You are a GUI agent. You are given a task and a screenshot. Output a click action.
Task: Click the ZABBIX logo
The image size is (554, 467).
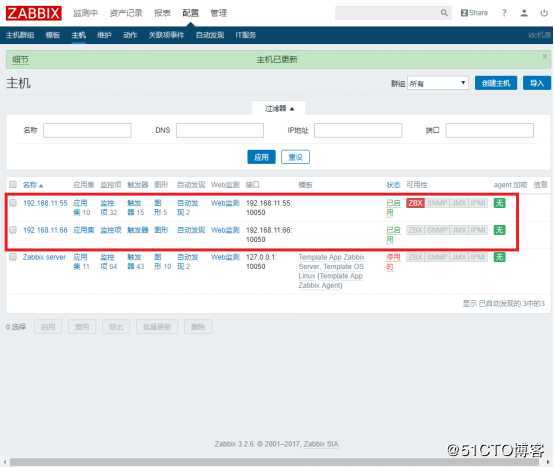point(34,13)
